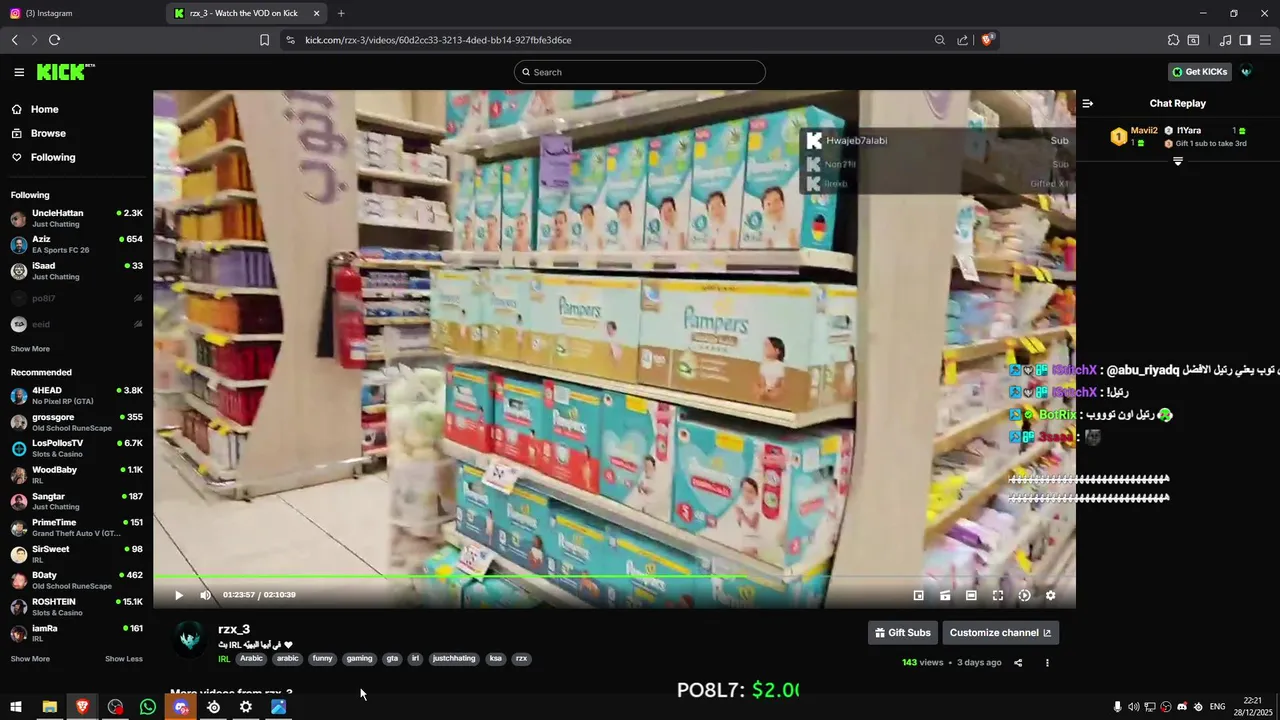Image resolution: width=1280 pixels, height=720 pixels.
Task: Open the three-dot more options menu
Action: click(x=1047, y=662)
